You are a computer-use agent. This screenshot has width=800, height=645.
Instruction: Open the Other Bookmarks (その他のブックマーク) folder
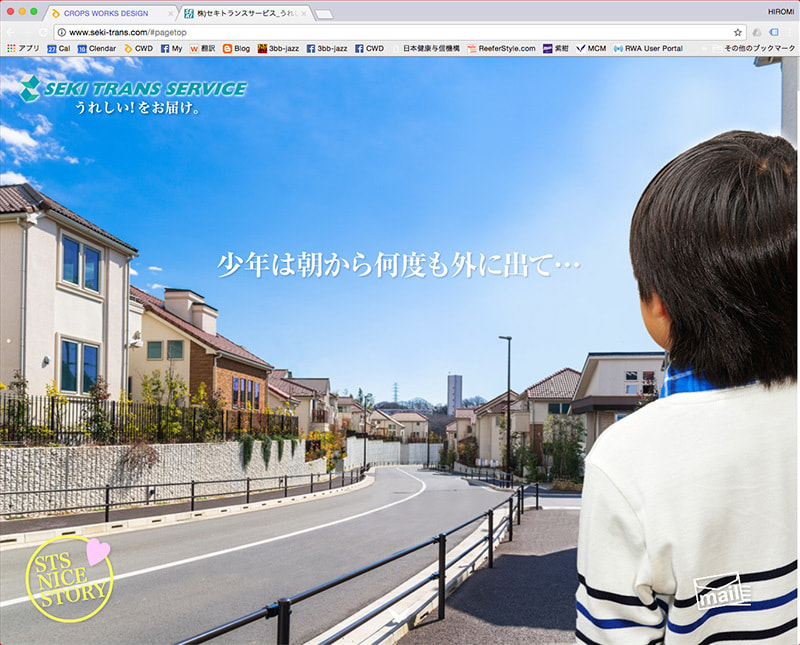pos(755,48)
